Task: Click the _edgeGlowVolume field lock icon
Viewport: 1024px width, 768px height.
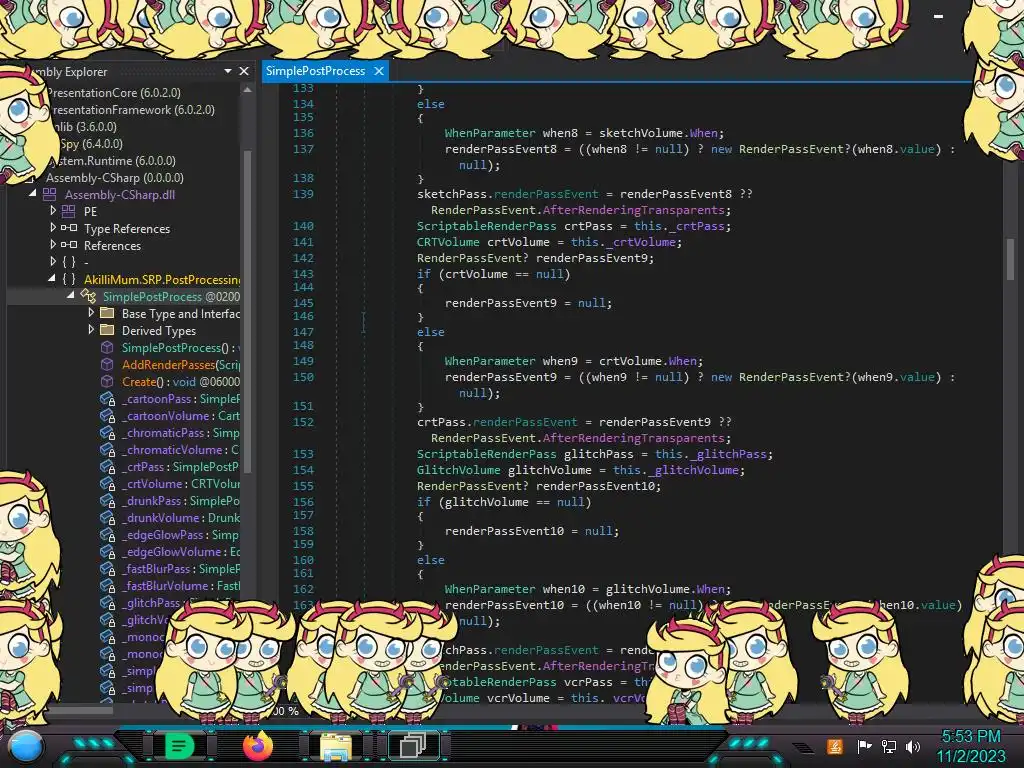Action: 108,552
